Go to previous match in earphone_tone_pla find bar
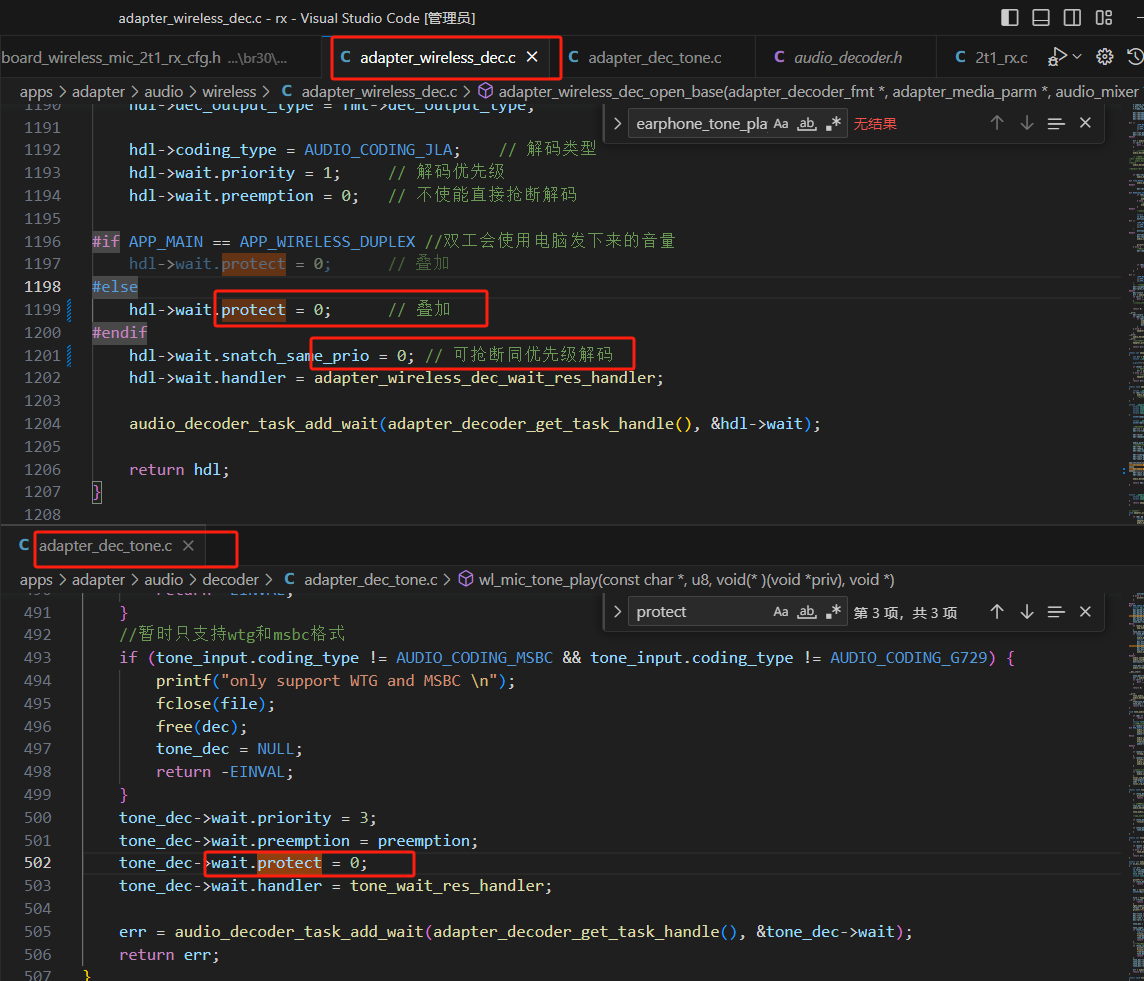Viewport: 1144px width, 981px height. (x=997, y=123)
